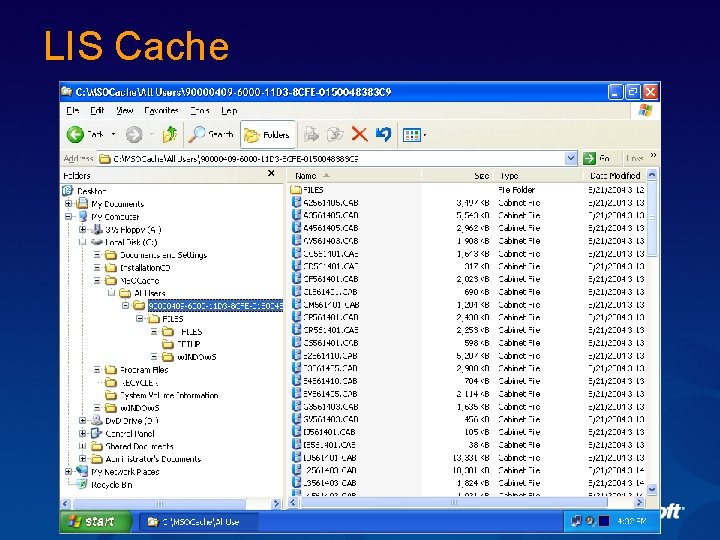Close the Folders pane with its X
Viewport: 720px width, 540px height.
tap(271, 173)
